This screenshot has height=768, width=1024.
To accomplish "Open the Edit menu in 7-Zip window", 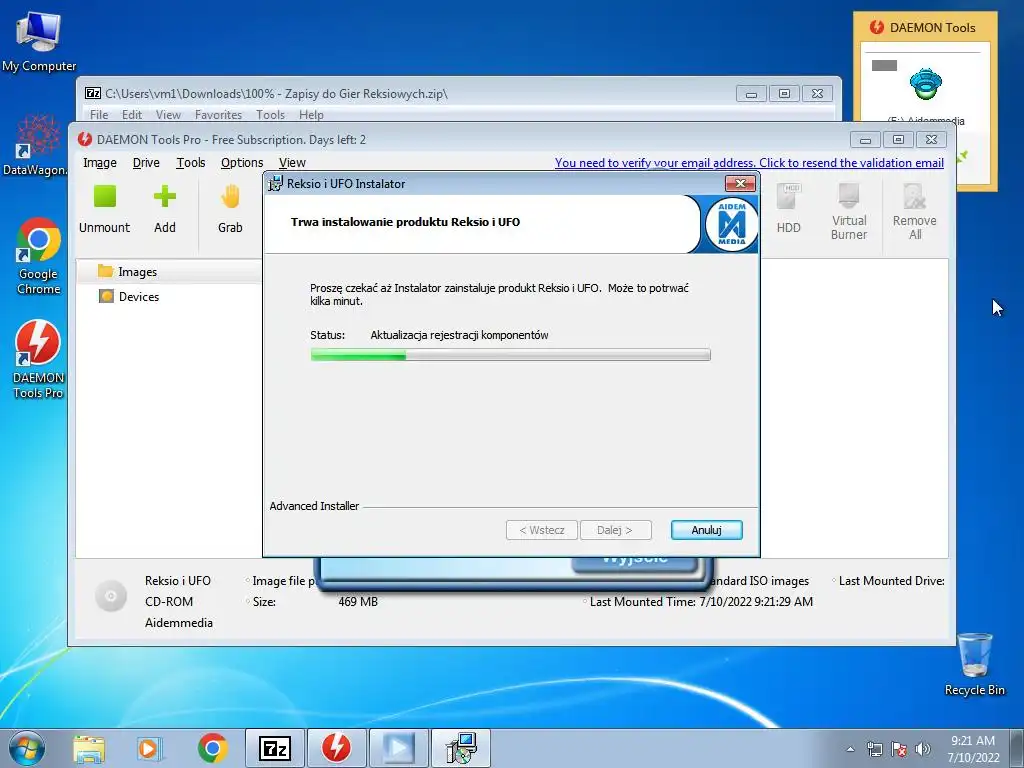I will point(132,114).
